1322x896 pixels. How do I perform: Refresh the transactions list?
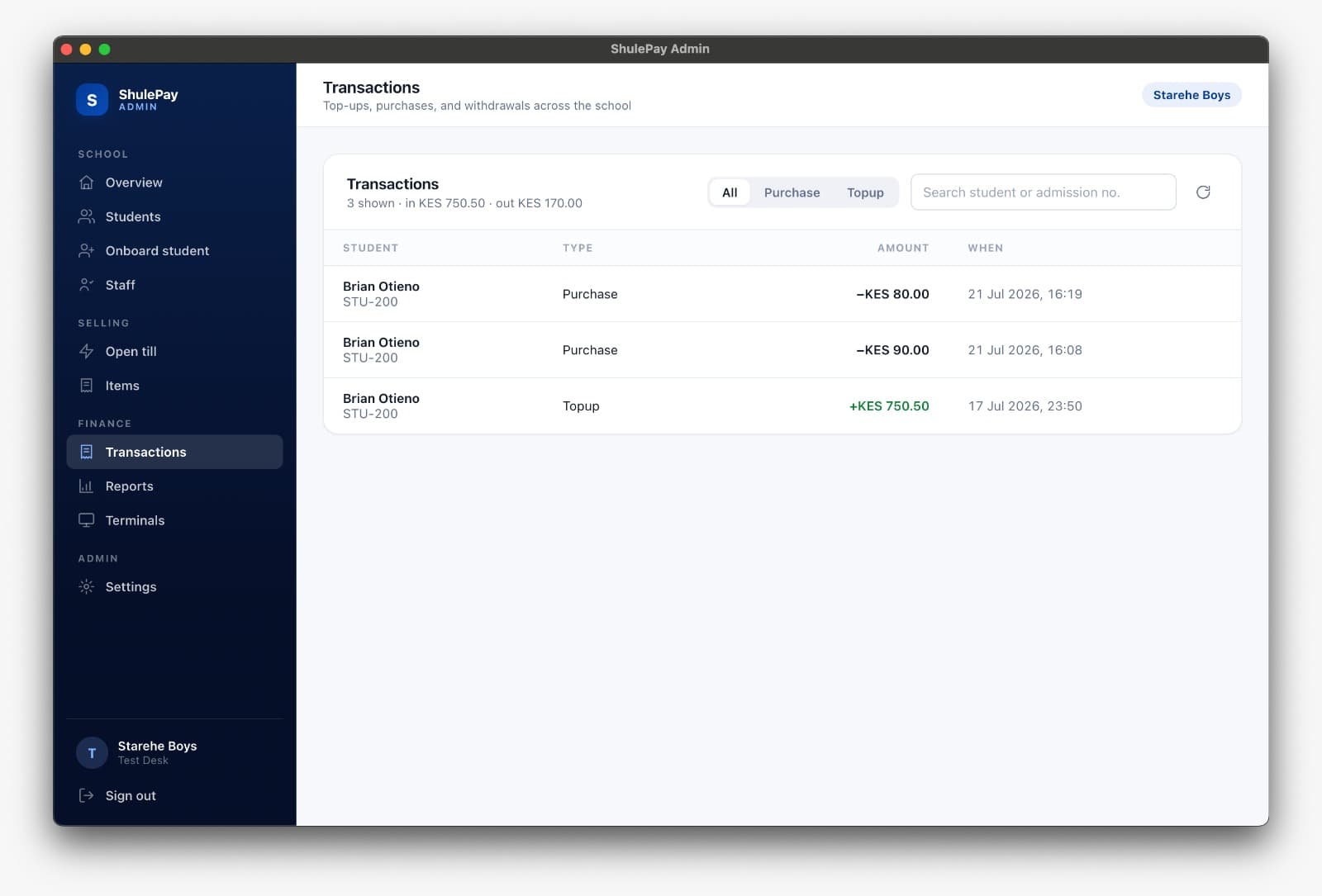click(1203, 192)
